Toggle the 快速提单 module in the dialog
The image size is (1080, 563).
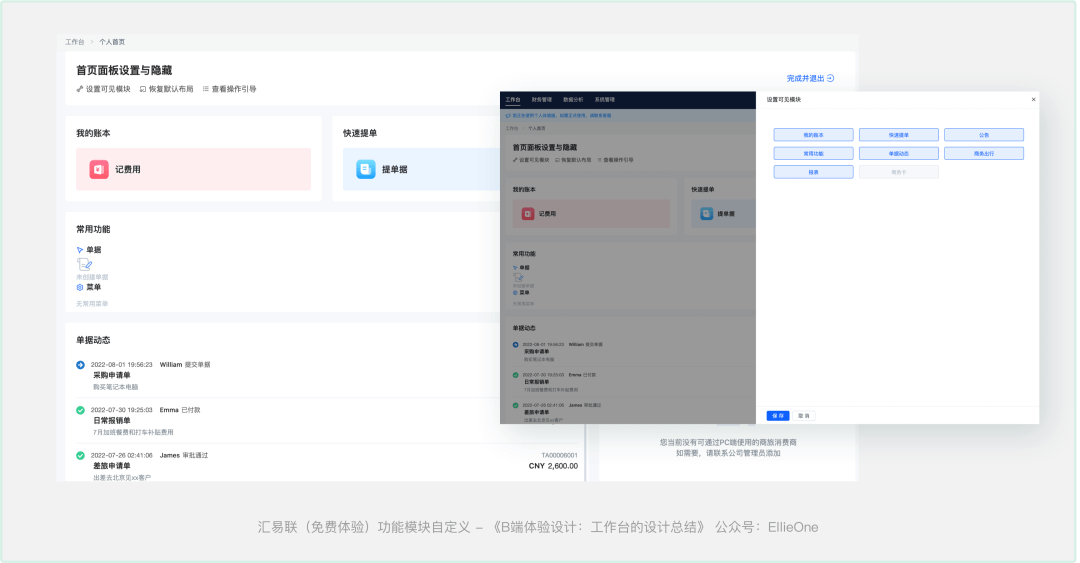899,135
